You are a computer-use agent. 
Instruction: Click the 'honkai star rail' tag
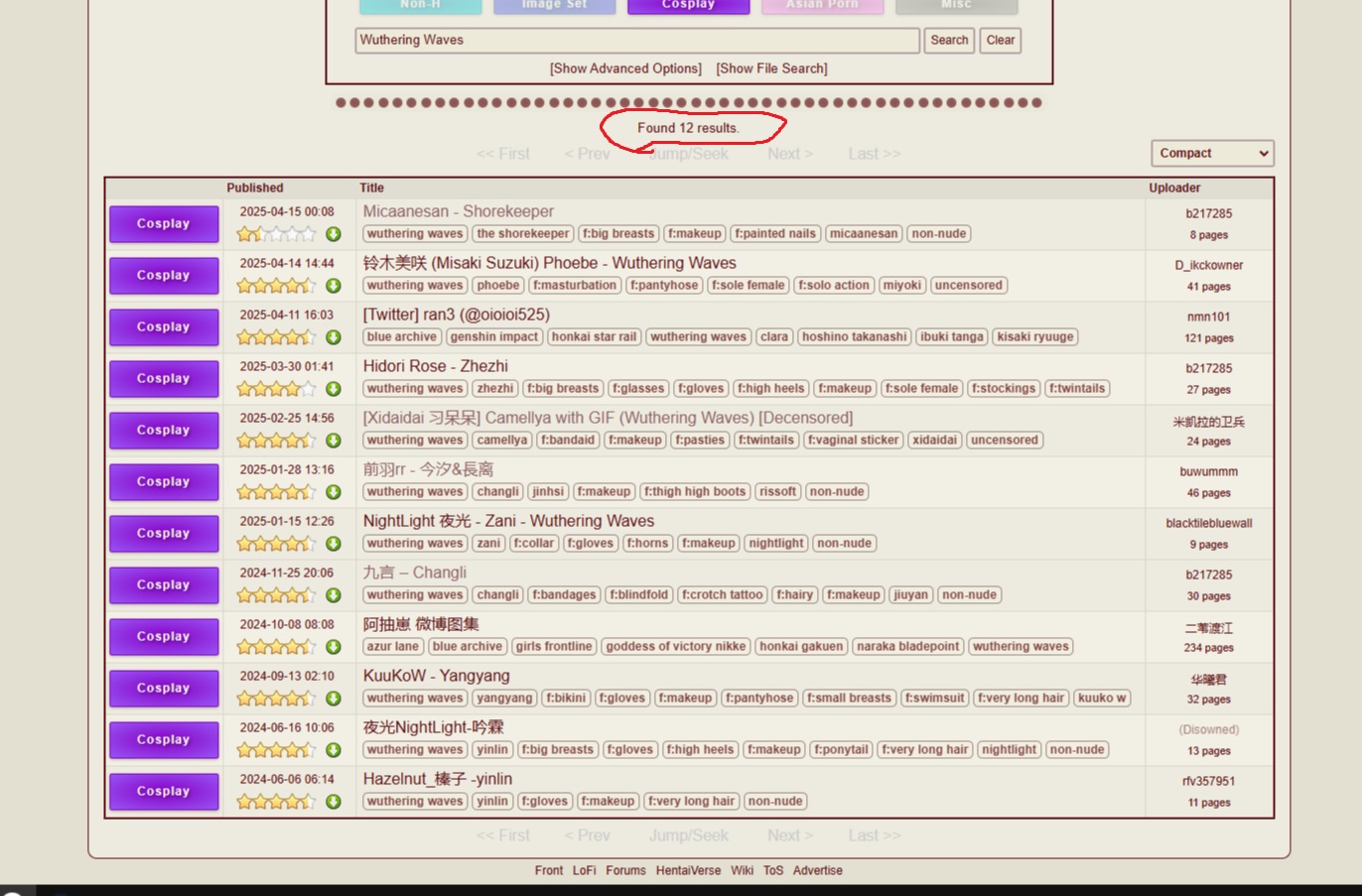(x=595, y=337)
